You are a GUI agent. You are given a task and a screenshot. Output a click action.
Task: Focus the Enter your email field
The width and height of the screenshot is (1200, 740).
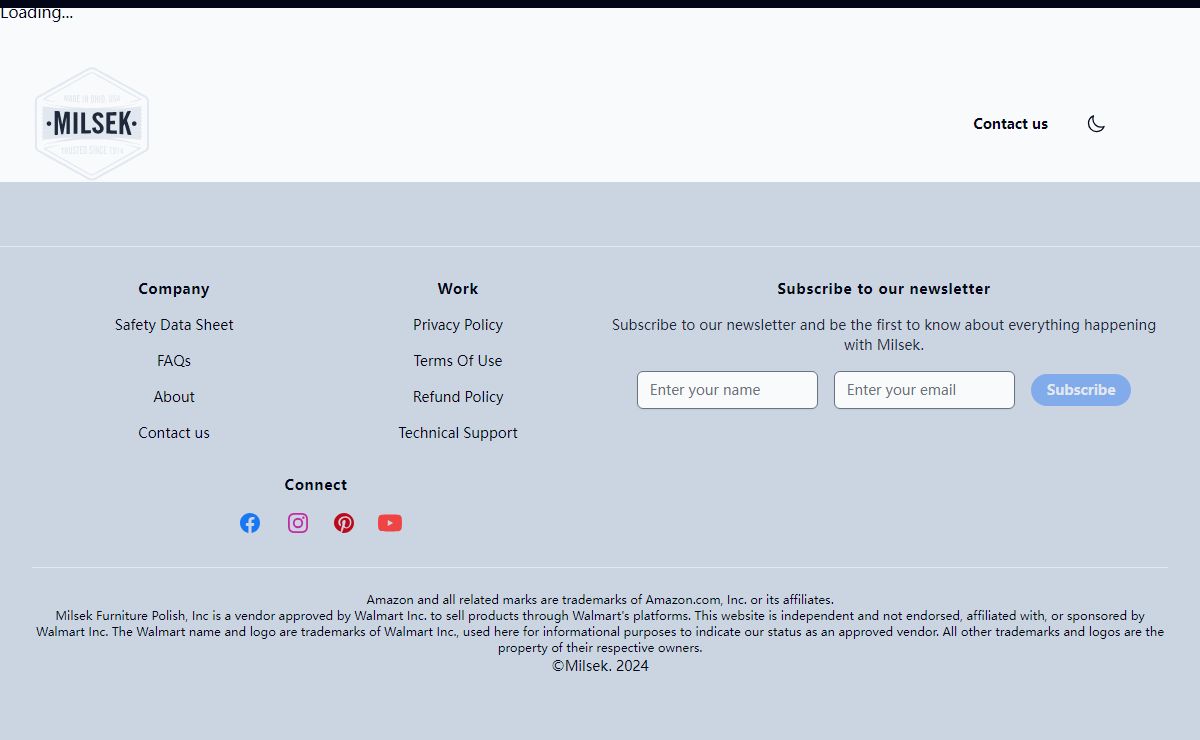pyautogui.click(x=924, y=390)
